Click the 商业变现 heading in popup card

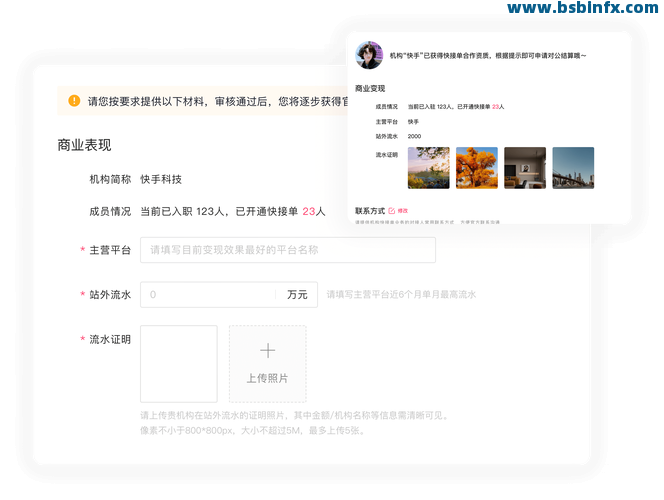click(370, 88)
